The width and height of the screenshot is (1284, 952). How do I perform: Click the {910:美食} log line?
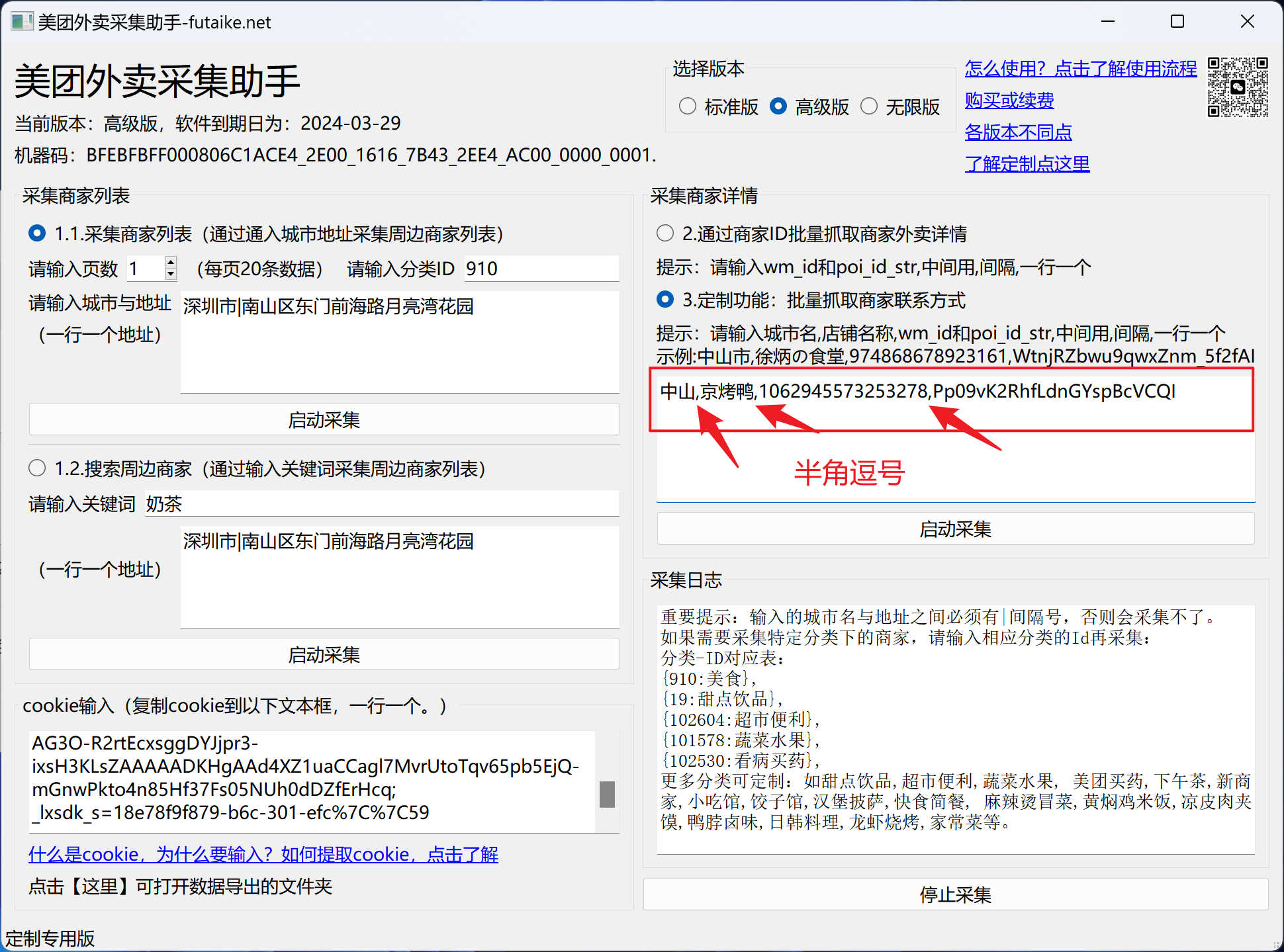tap(708, 678)
